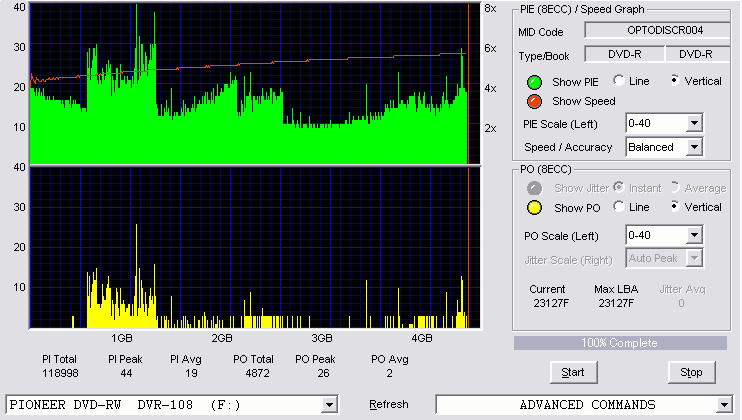Viewport: 742px width, 420px height.
Task: Click the Show PO label
Action: tap(577, 208)
